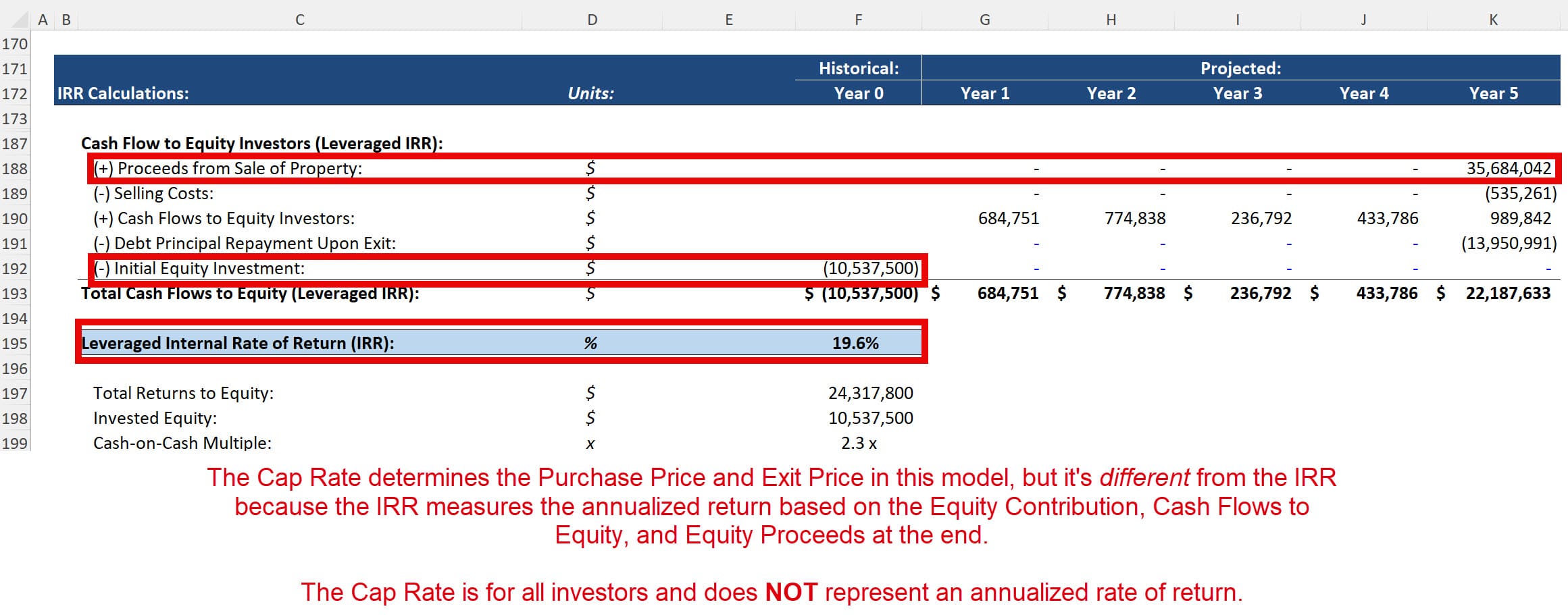Click row number 188 to select the row
The image size is (1568, 615).
click(x=17, y=168)
